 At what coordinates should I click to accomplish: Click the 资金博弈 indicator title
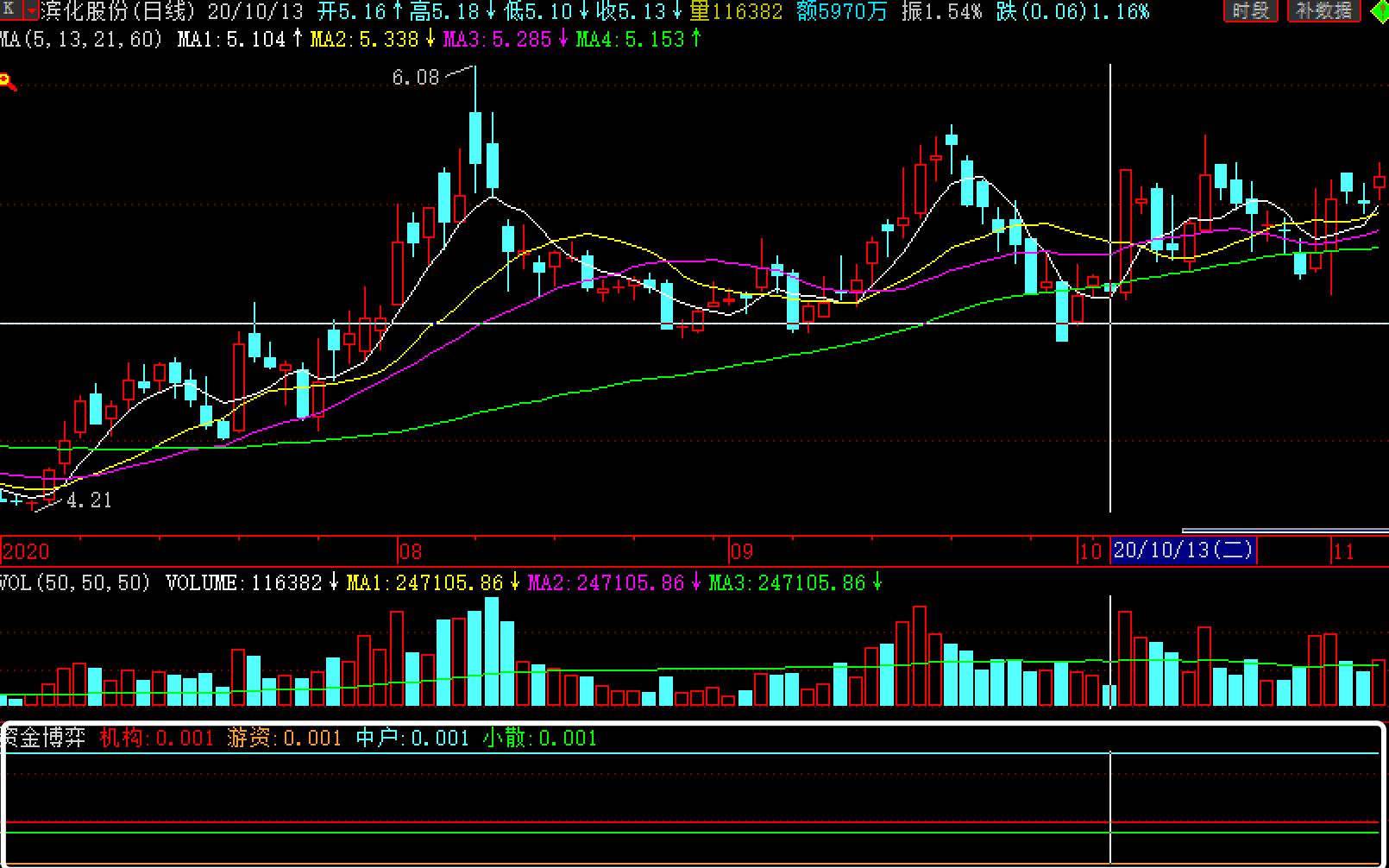[45, 738]
